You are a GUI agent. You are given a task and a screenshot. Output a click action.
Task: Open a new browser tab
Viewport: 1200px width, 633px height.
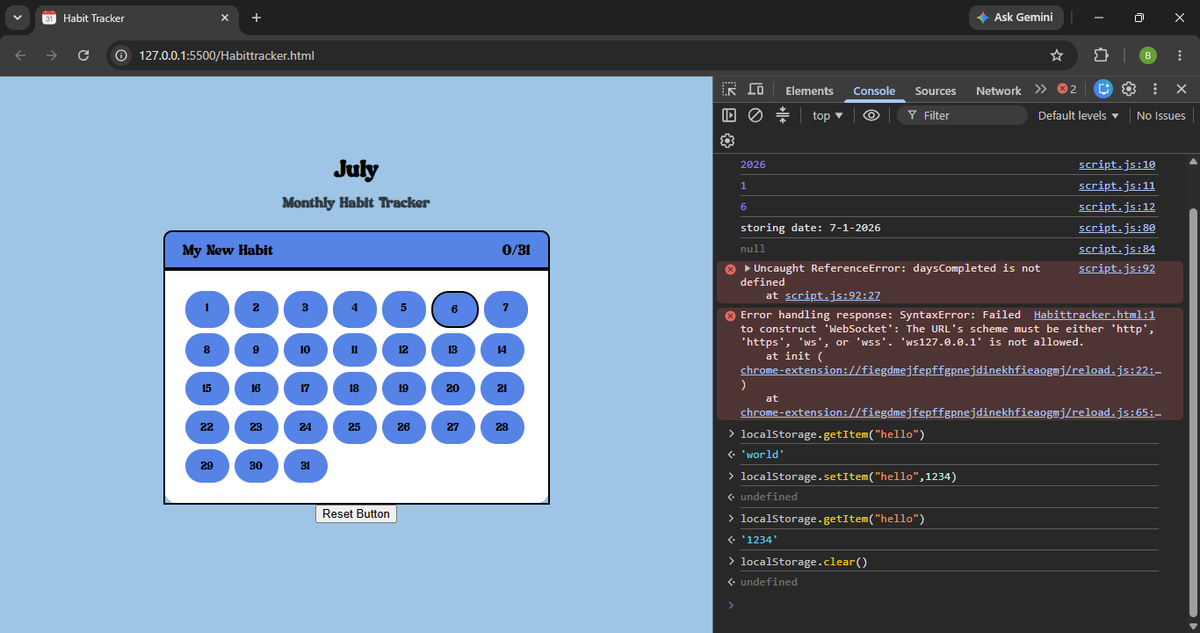point(256,18)
